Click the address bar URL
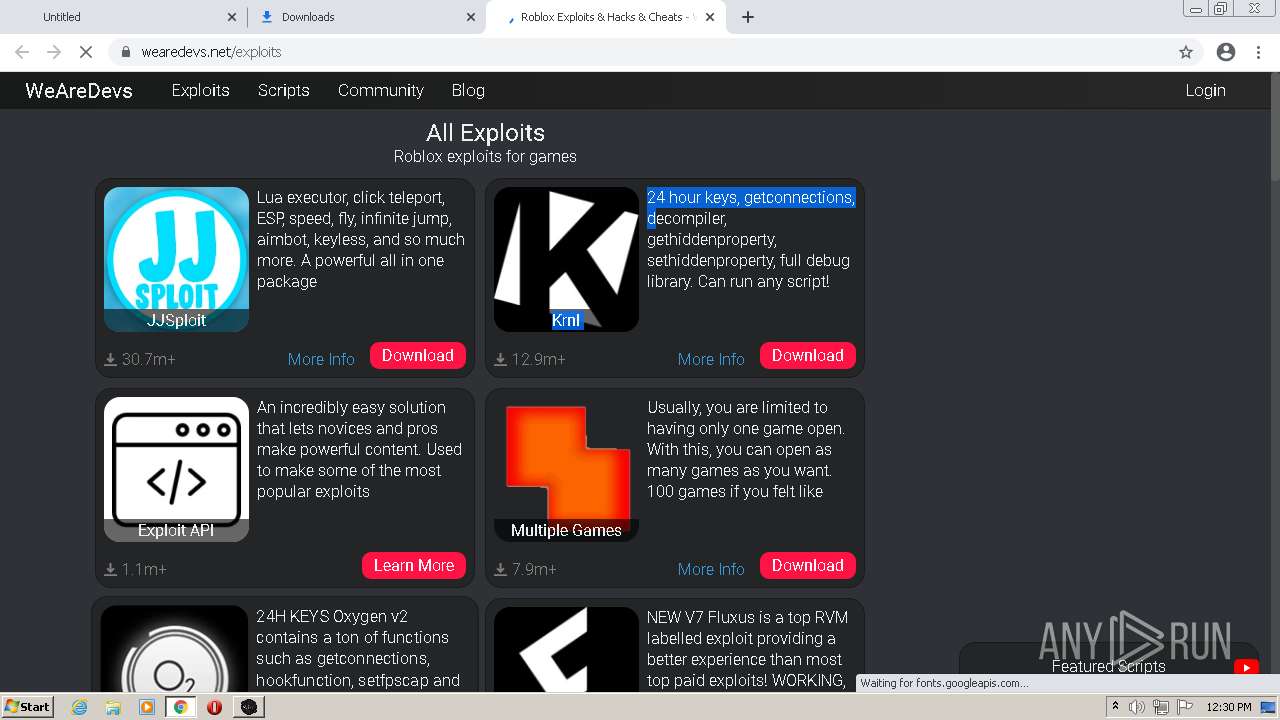The width and height of the screenshot is (1280, 720). tap(211, 52)
